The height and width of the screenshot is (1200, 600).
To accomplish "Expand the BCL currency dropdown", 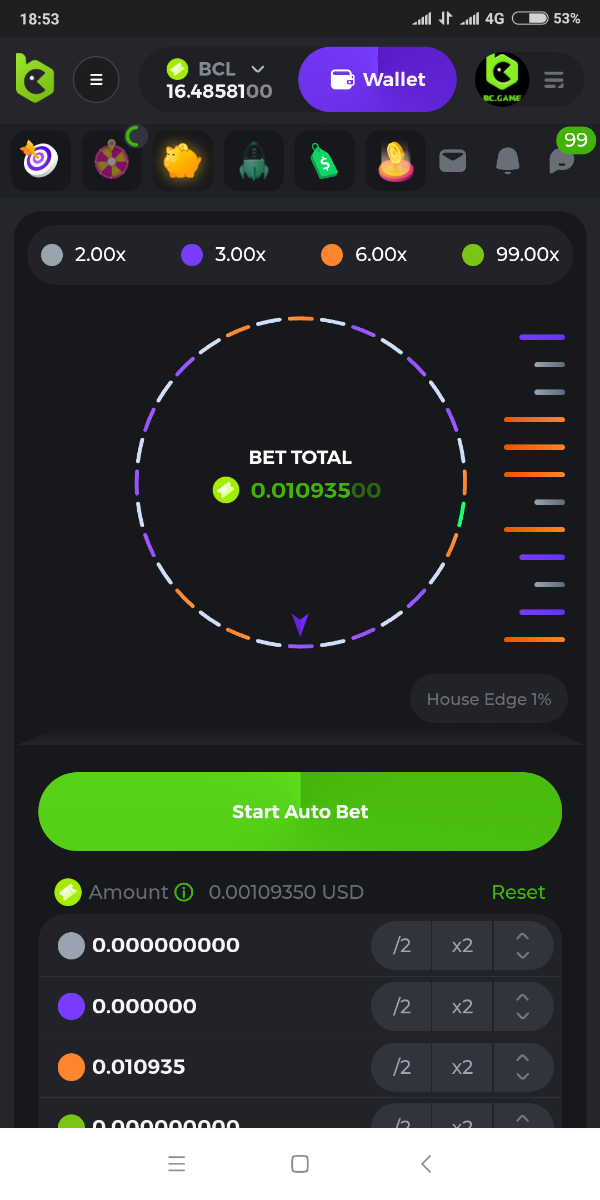I will [258, 69].
